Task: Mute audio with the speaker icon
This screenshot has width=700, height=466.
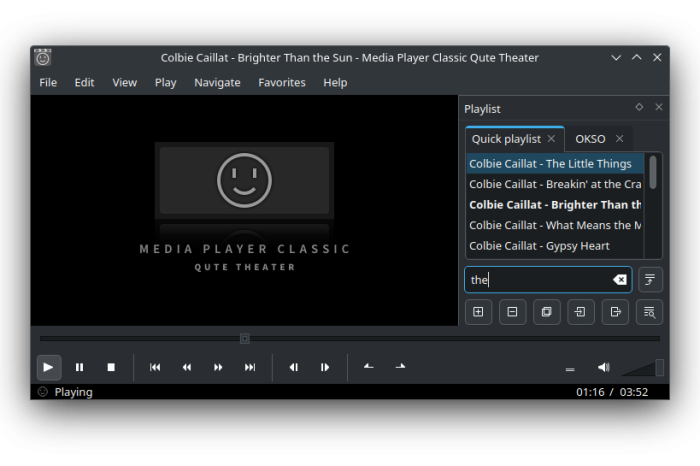Action: click(604, 367)
